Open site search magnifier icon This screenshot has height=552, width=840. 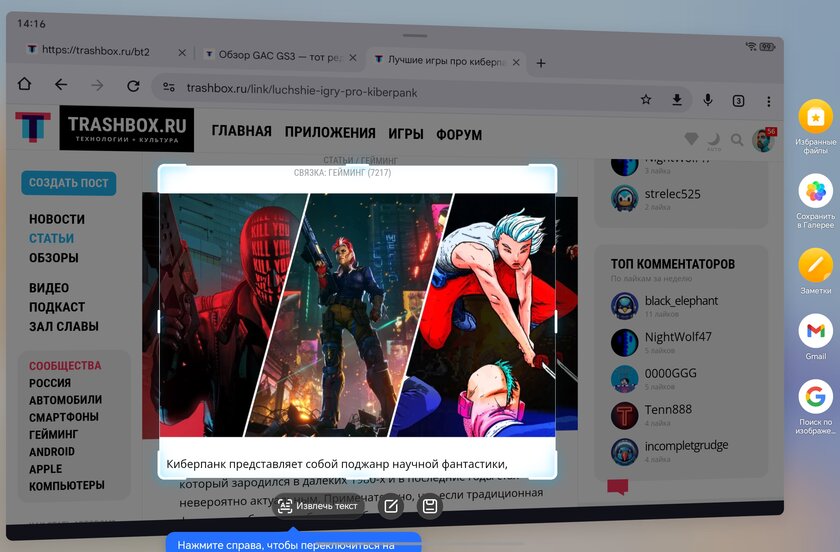click(x=737, y=140)
